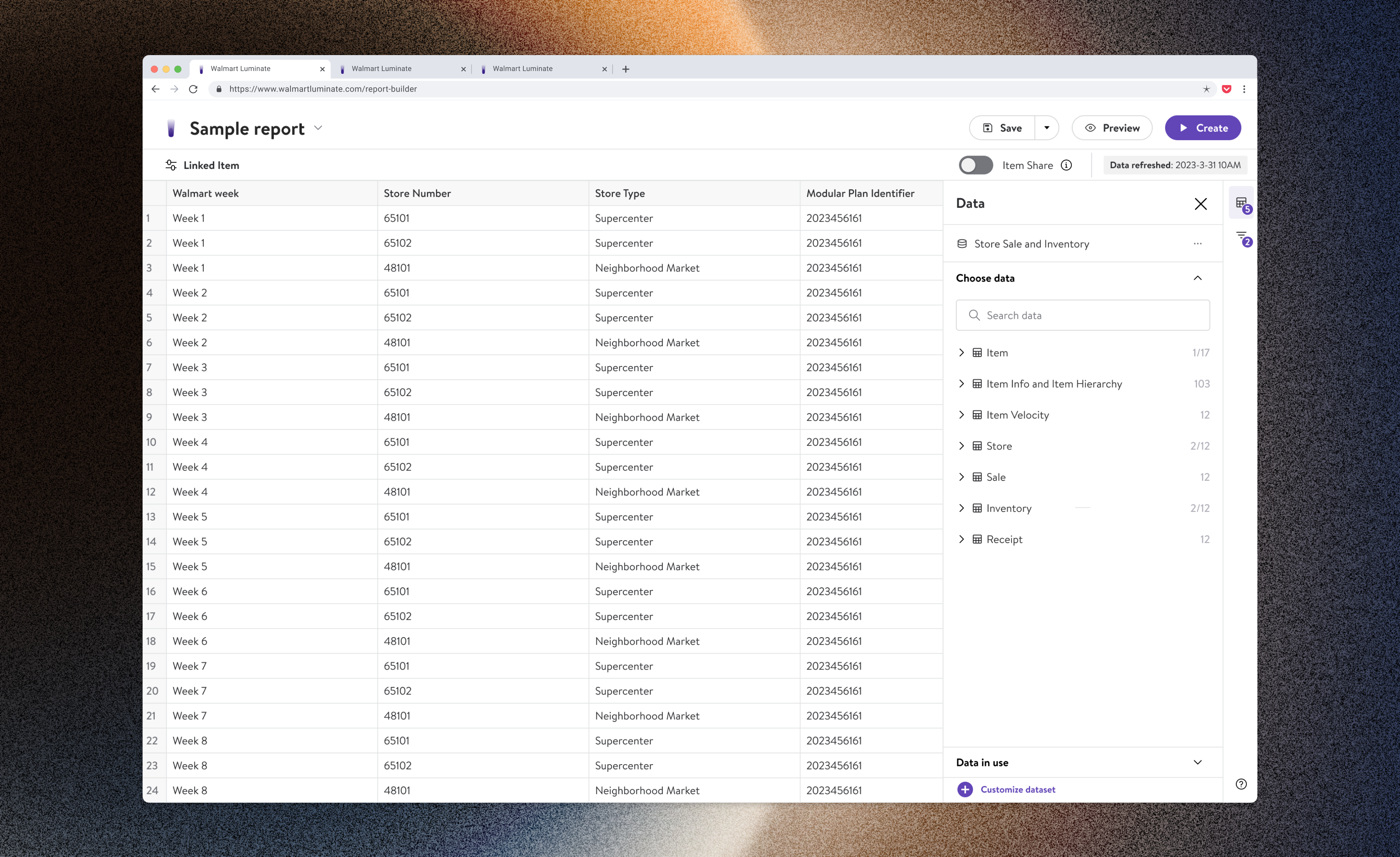
Task: Expand the Sale data group
Action: (961, 476)
